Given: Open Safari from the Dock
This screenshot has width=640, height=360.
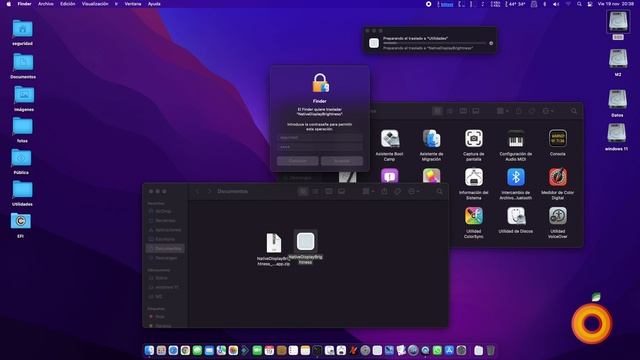Looking at the screenshot, I should [x=173, y=350].
